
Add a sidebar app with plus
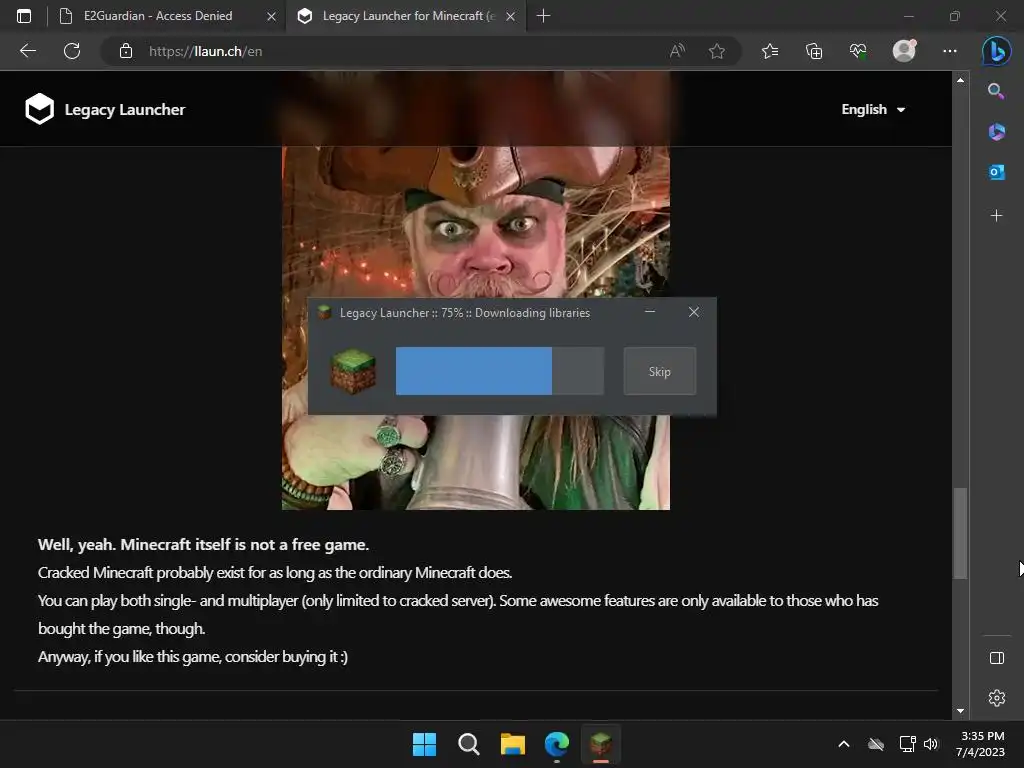[x=997, y=216]
